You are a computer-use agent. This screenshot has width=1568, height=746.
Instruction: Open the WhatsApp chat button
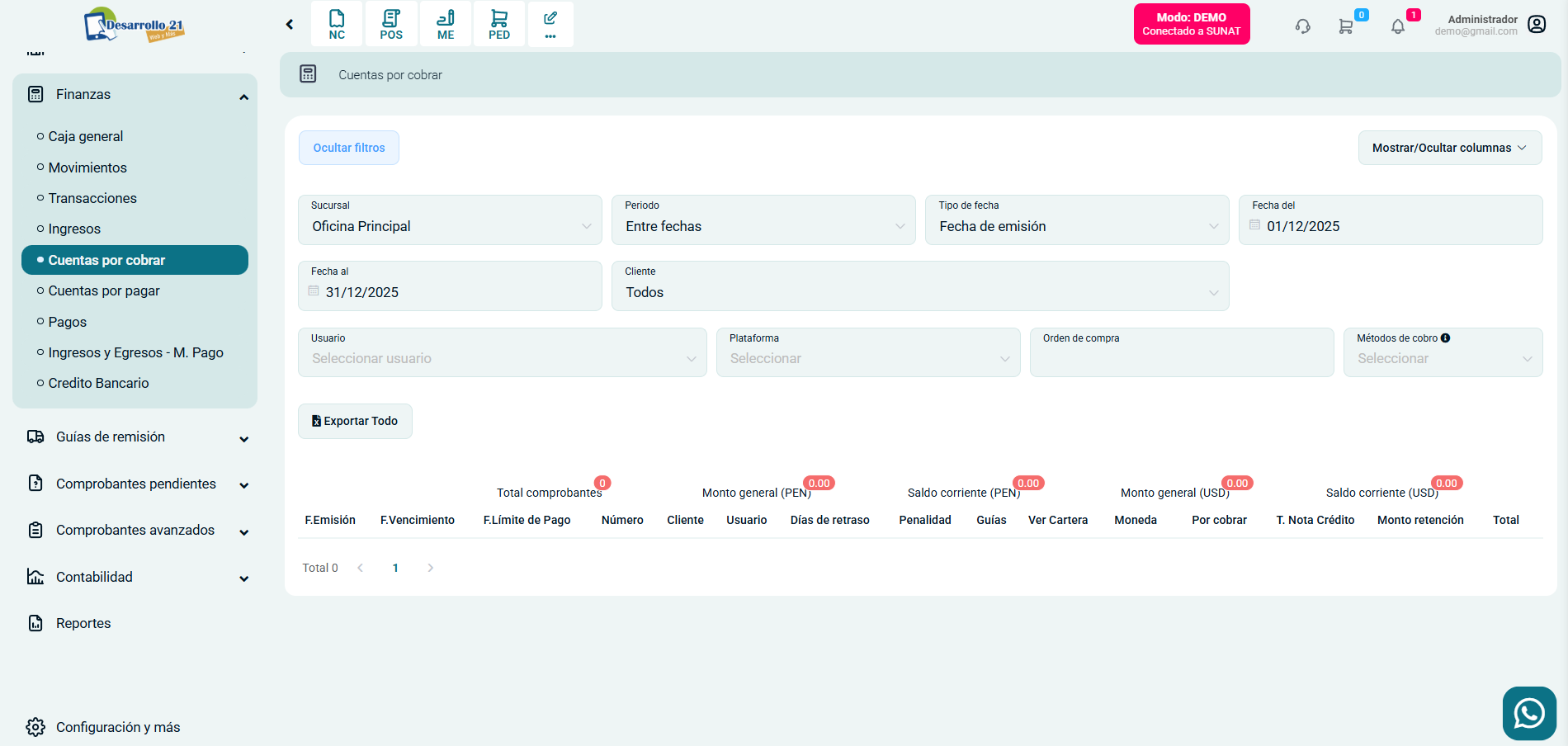click(x=1529, y=713)
